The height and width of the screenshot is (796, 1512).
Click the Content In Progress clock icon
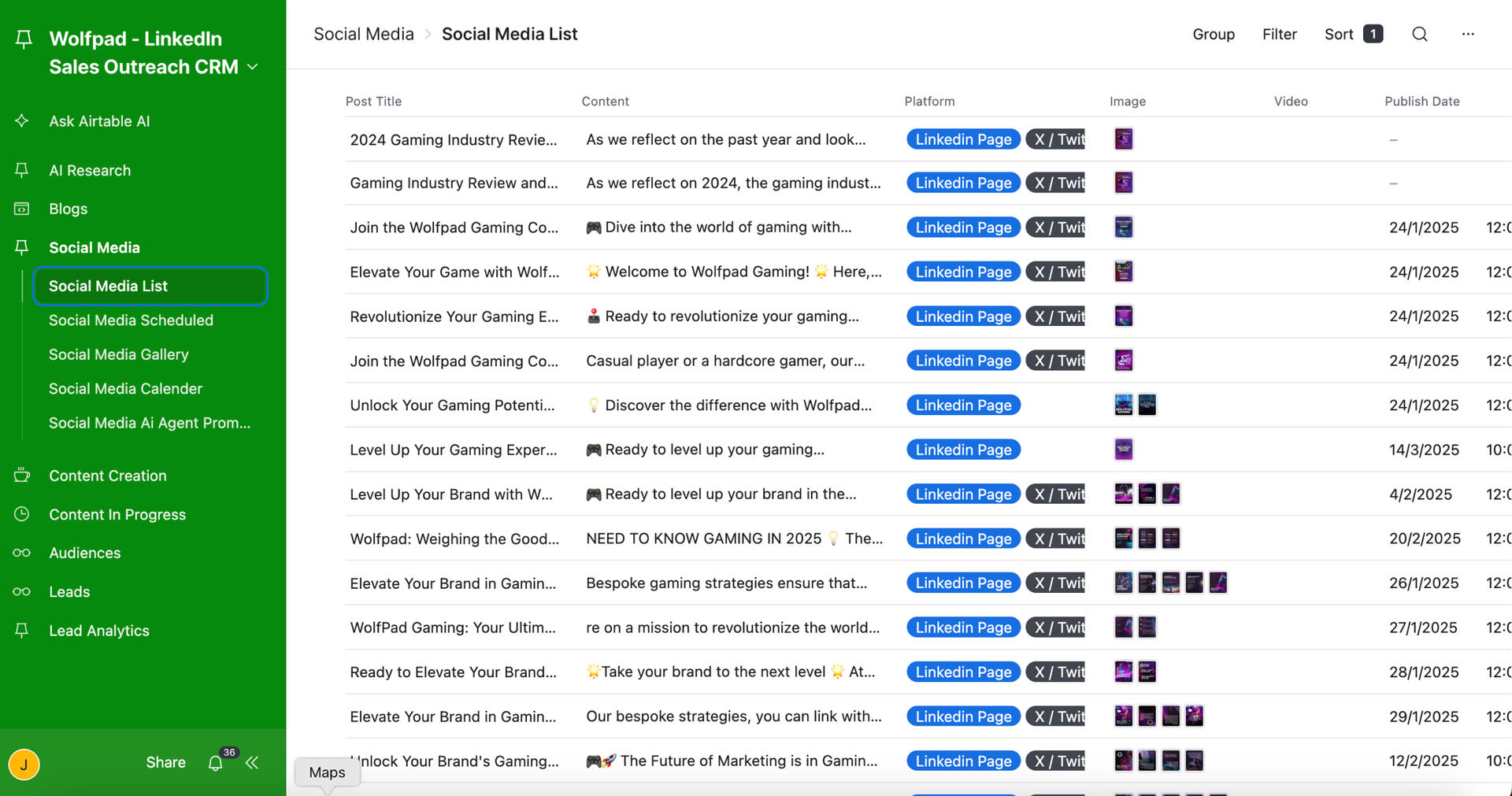click(x=22, y=514)
